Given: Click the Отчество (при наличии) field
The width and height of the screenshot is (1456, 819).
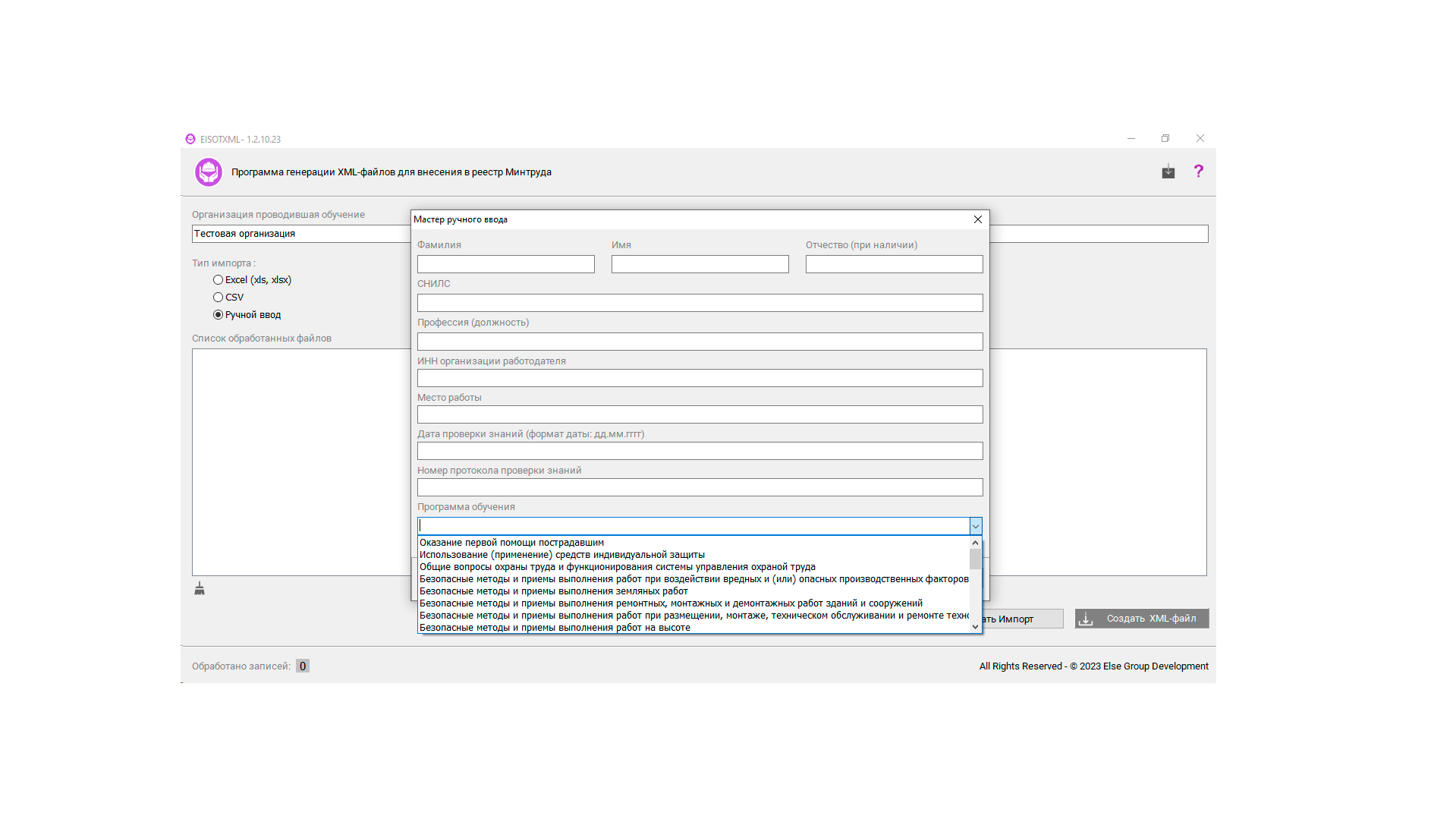Looking at the screenshot, I should pos(895,264).
